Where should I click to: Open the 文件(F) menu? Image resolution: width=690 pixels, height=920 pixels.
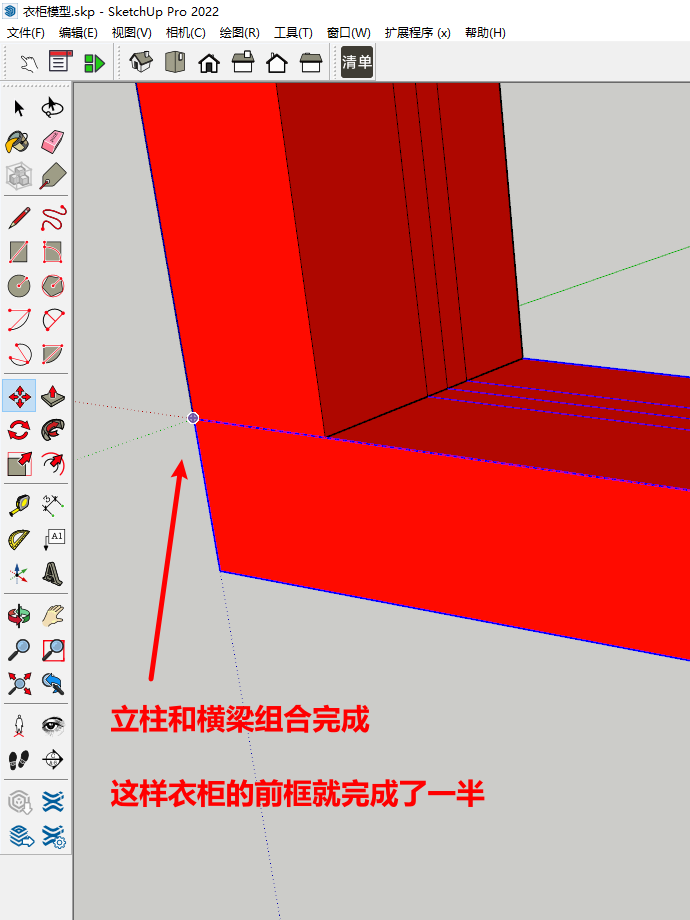(x=26, y=33)
